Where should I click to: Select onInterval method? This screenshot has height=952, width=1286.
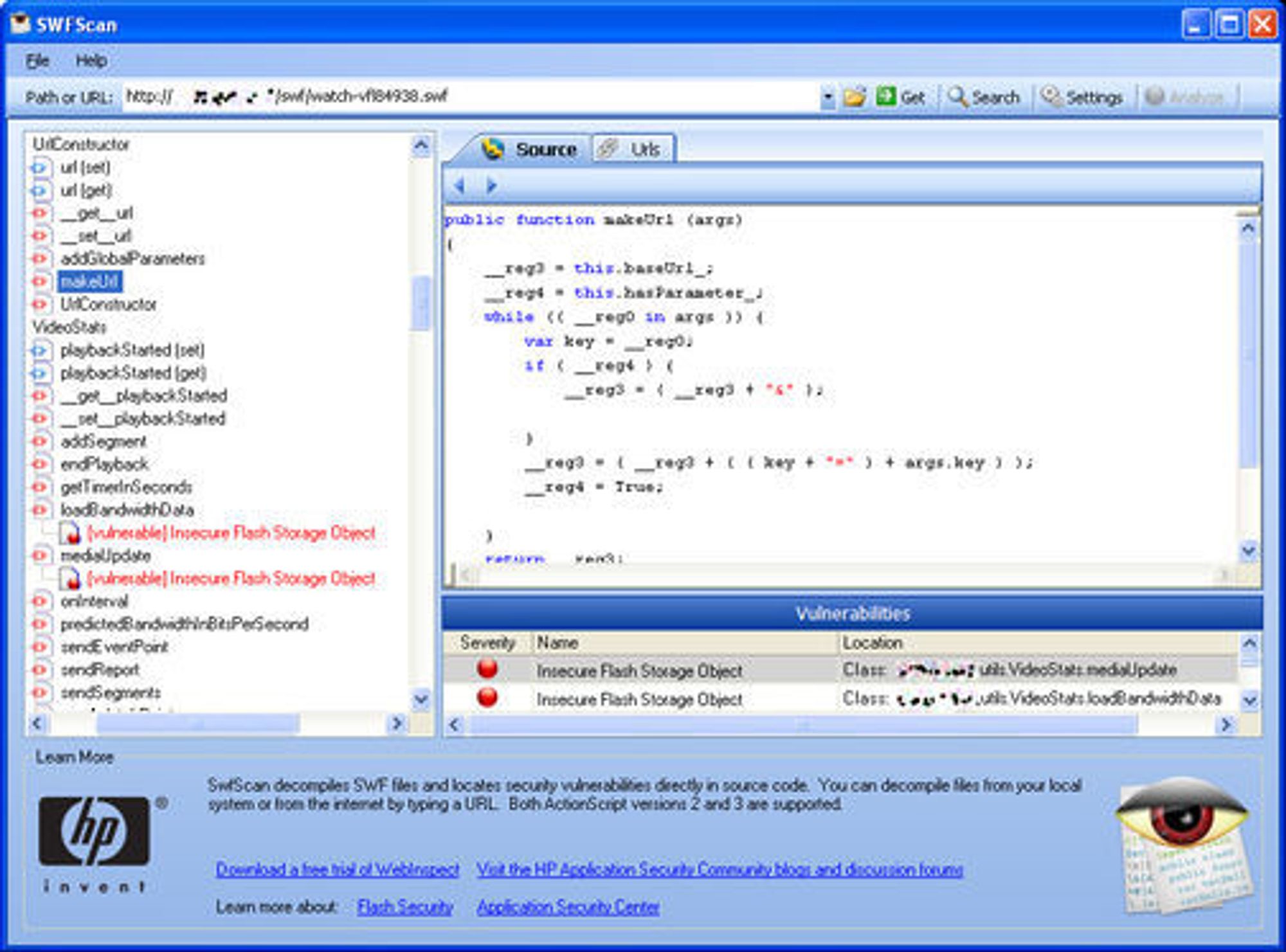pos(95,602)
